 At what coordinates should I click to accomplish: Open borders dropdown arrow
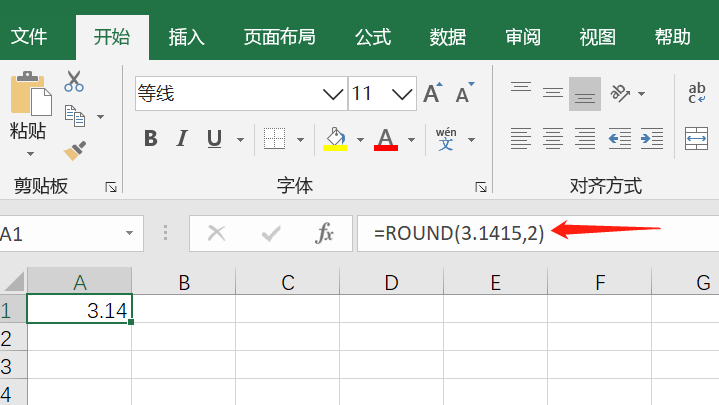pos(300,139)
